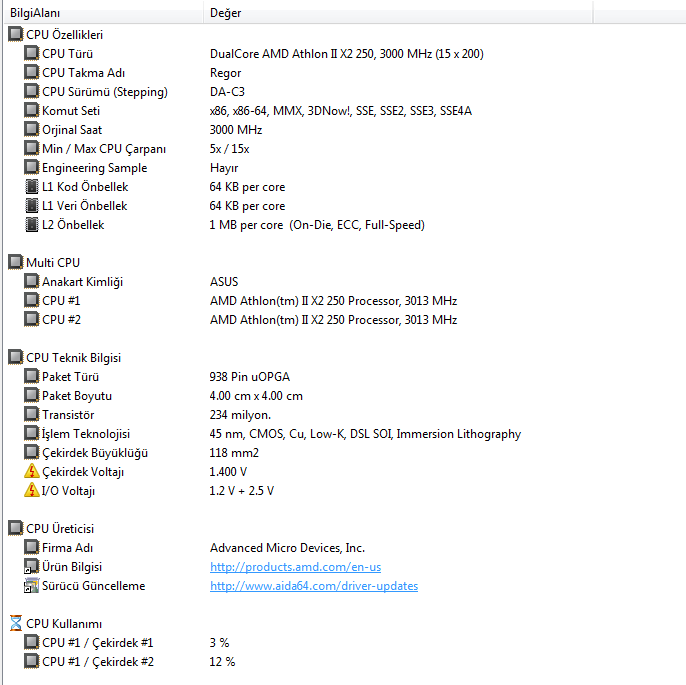Screen dimensions: 686x685
Task: Click the icon next to Transistör
Action: click(x=32, y=414)
